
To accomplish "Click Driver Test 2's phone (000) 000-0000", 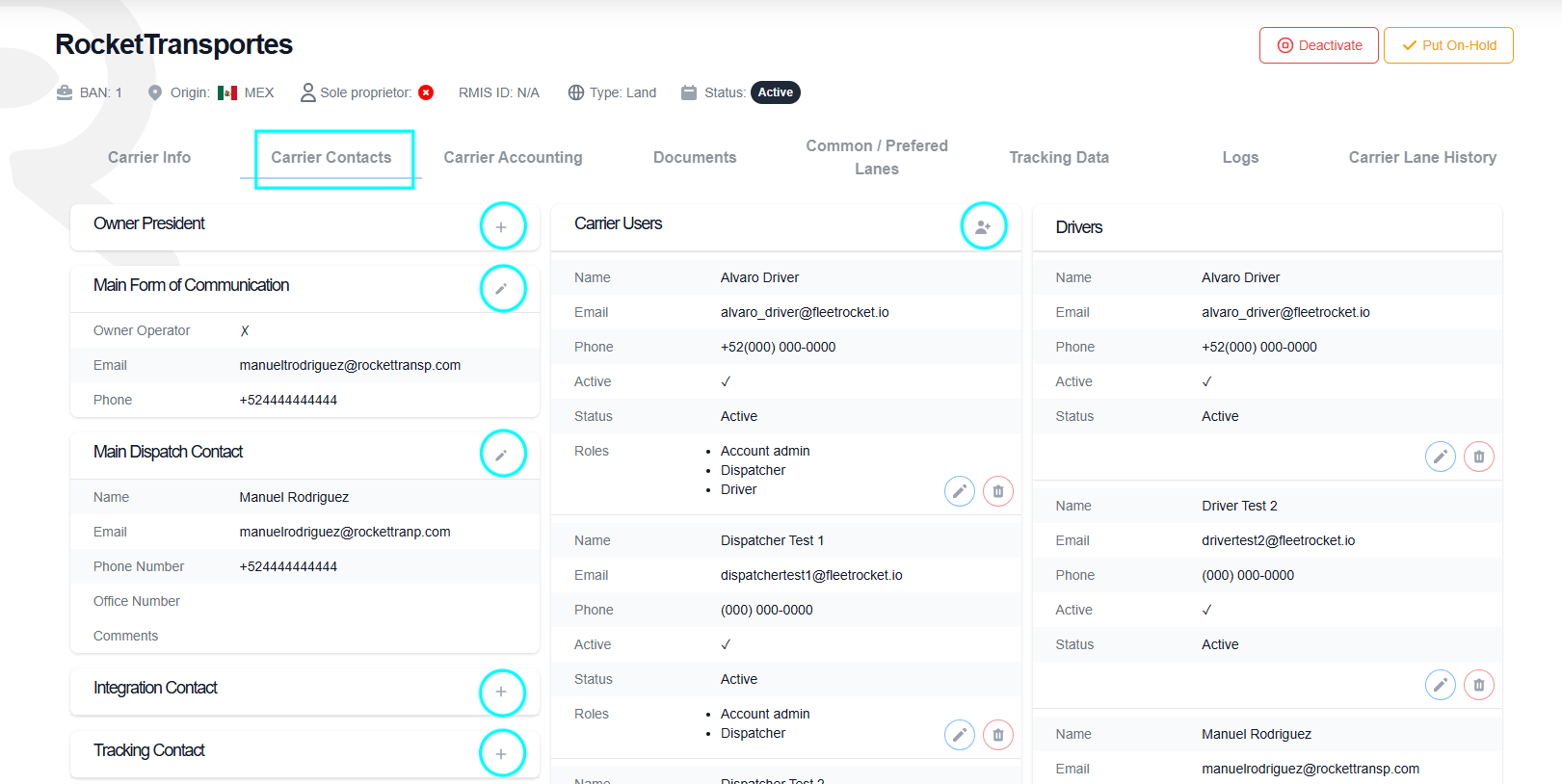I will (x=1248, y=575).
